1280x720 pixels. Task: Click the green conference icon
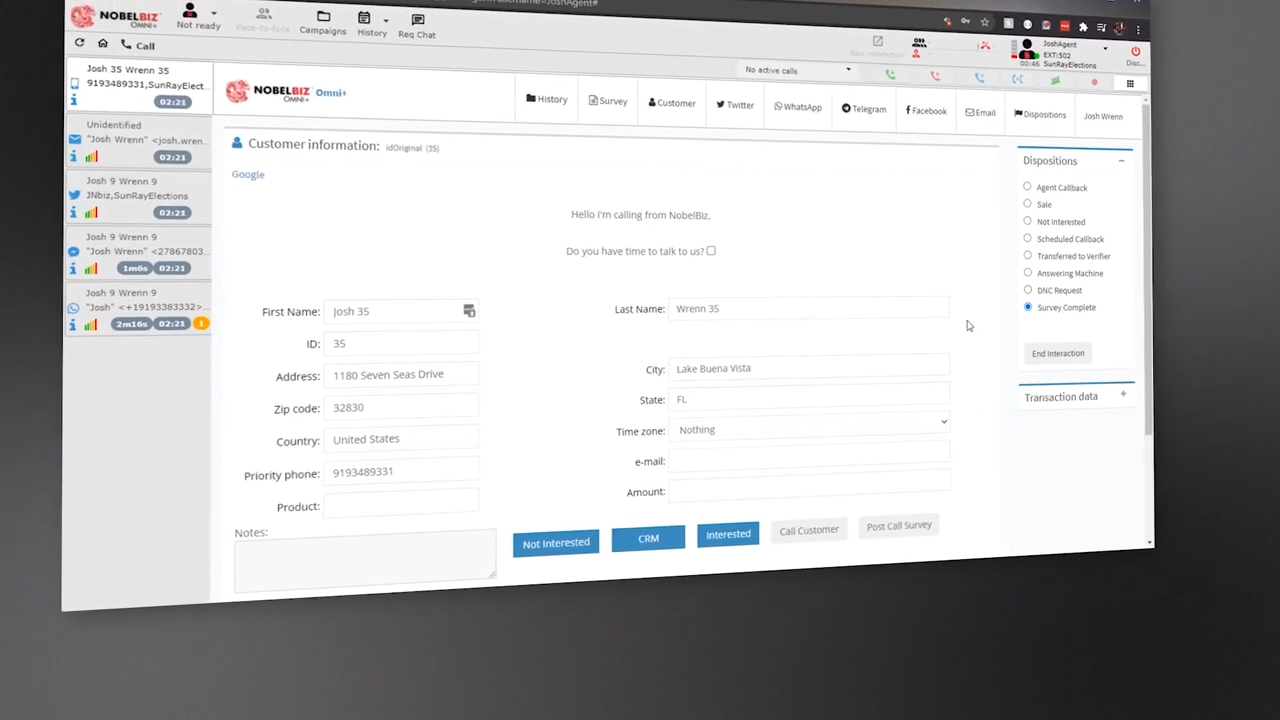click(x=1055, y=79)
